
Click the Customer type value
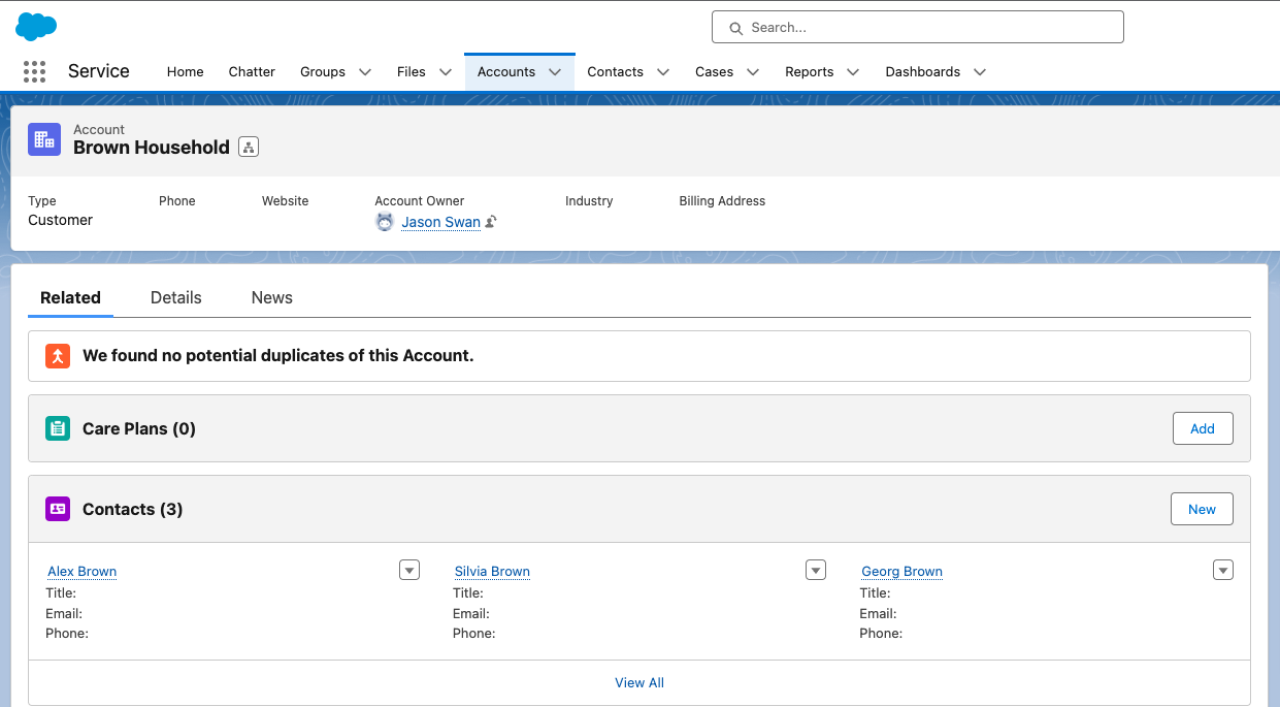(60, 220)
